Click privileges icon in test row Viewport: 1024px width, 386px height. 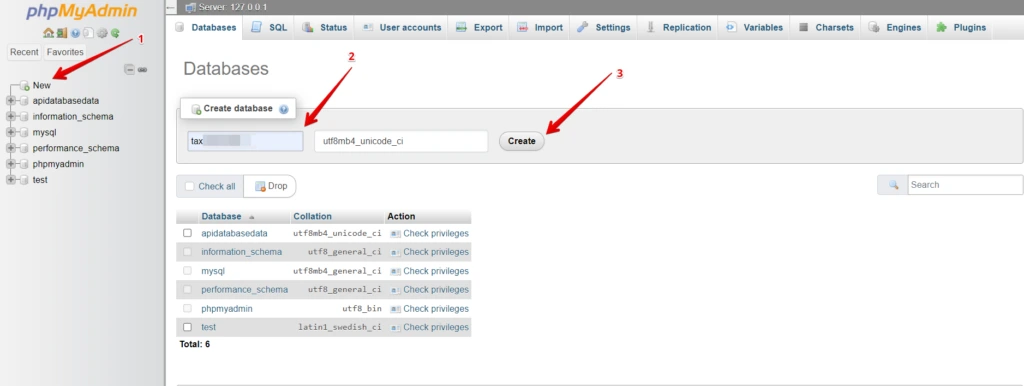[x=394, y=327]
